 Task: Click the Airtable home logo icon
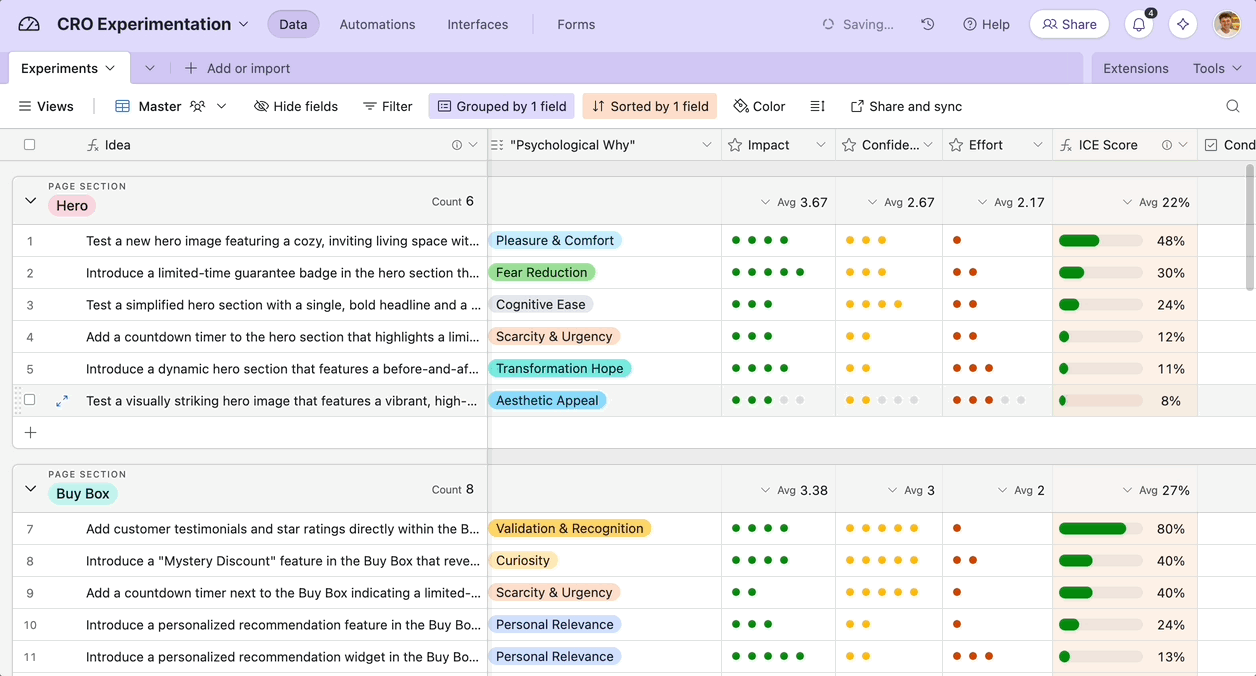(x=29, y=24)
